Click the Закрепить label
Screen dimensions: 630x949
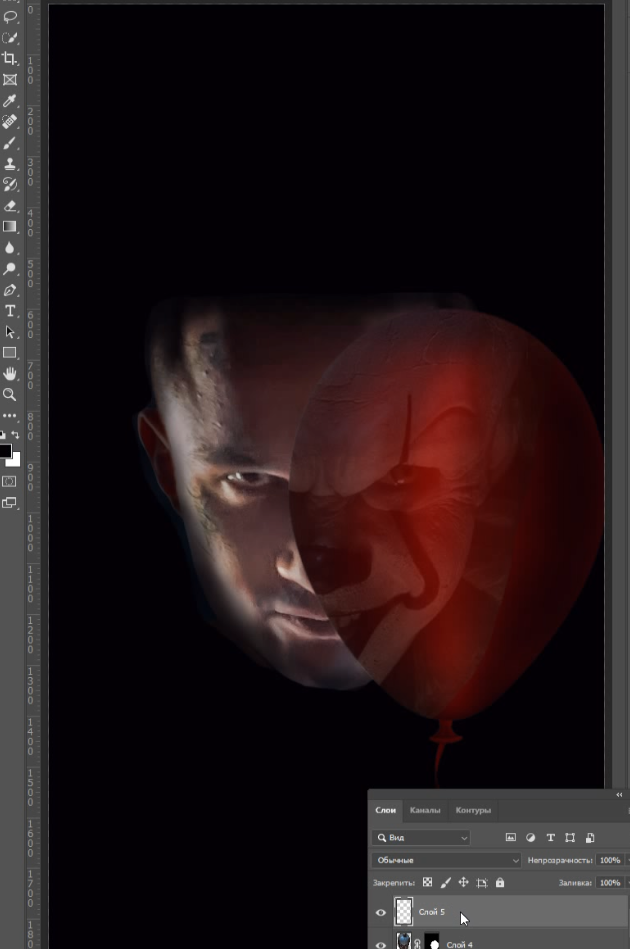point(394,882)
